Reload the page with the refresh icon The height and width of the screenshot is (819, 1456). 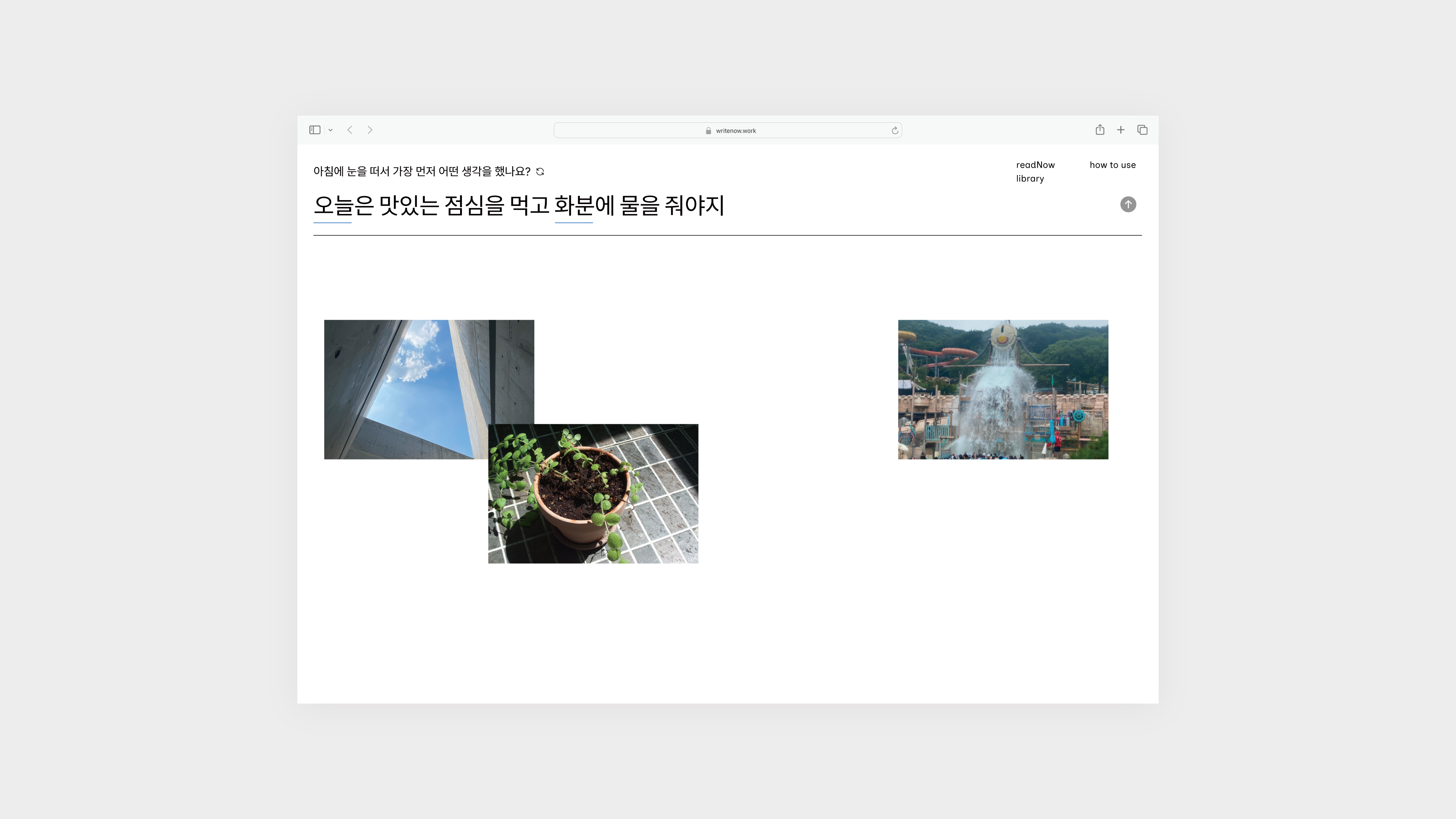[895, 131]
